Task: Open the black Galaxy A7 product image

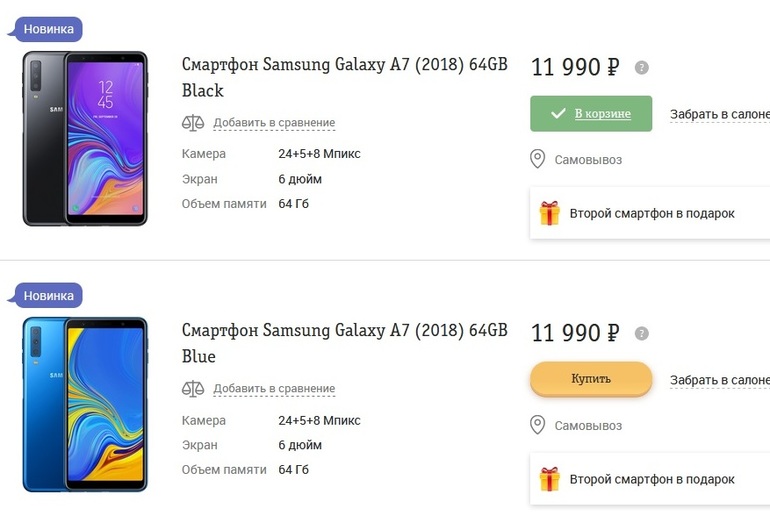Action: click(x=85, y=138)
